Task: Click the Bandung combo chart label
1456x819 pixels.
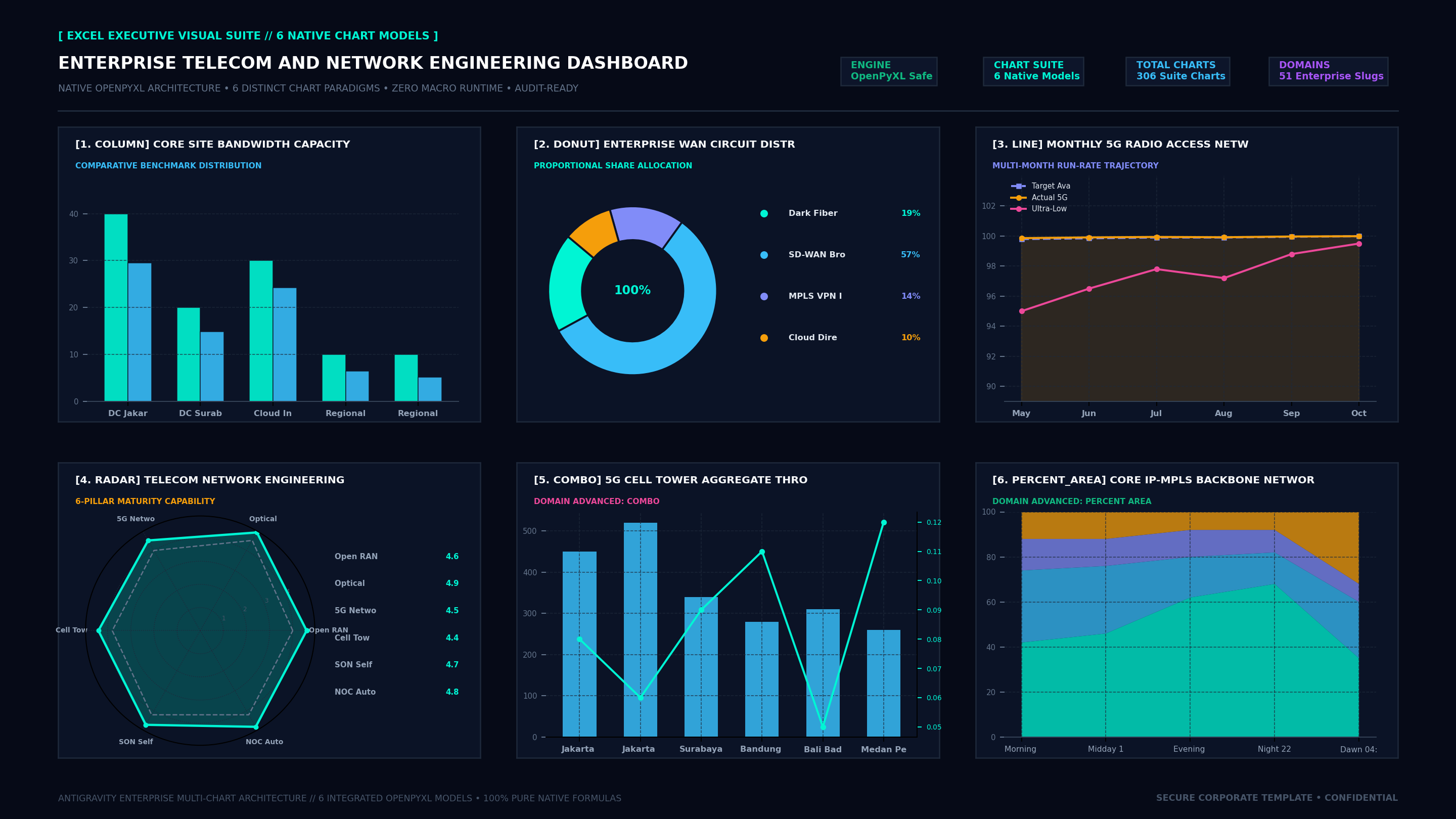Action: [x=761, y=749]
